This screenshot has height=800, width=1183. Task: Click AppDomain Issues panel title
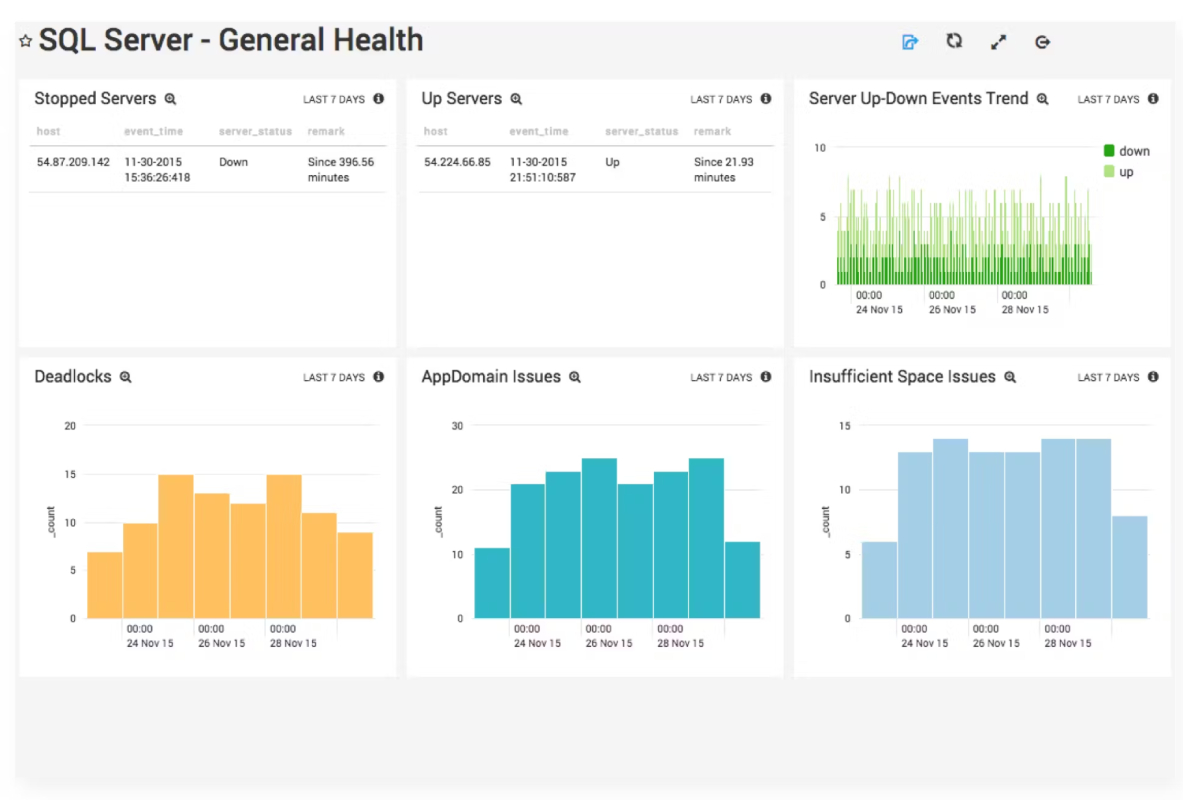pyautogui.click(x=490, y=377)
